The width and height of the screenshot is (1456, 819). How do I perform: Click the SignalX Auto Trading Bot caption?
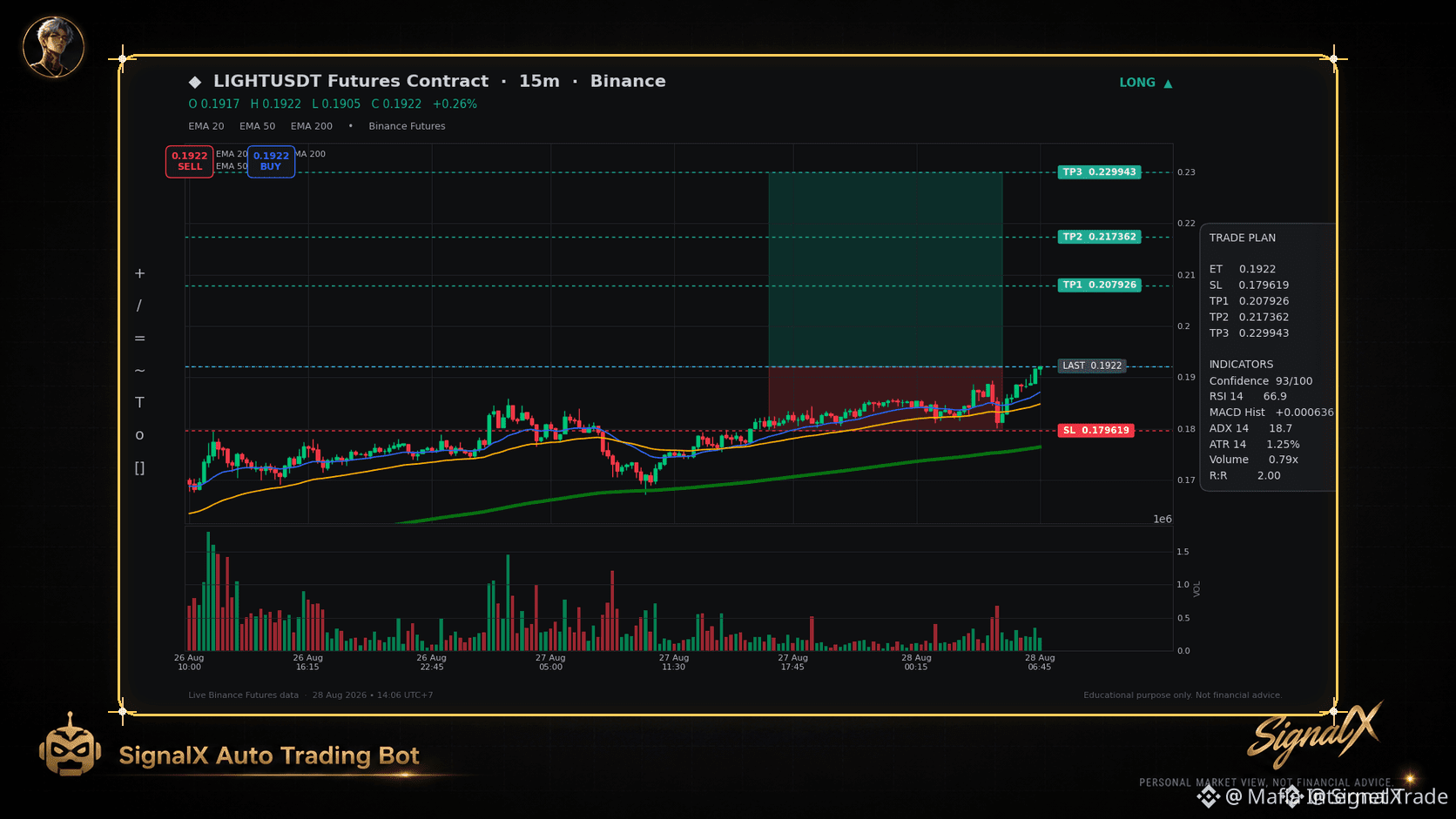[x=269, y=755]
